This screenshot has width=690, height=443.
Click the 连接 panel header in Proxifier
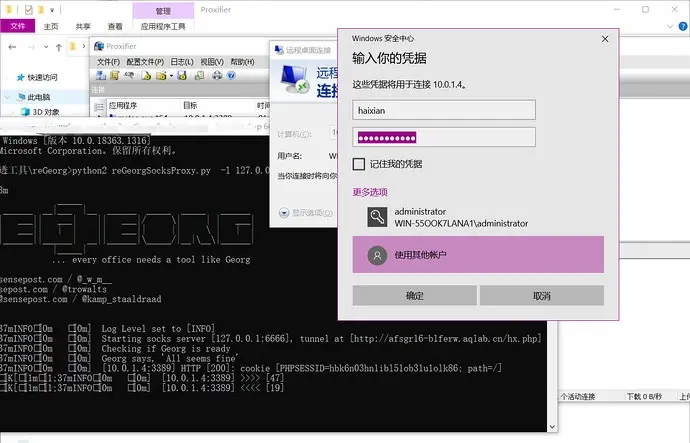coord(180,90)
